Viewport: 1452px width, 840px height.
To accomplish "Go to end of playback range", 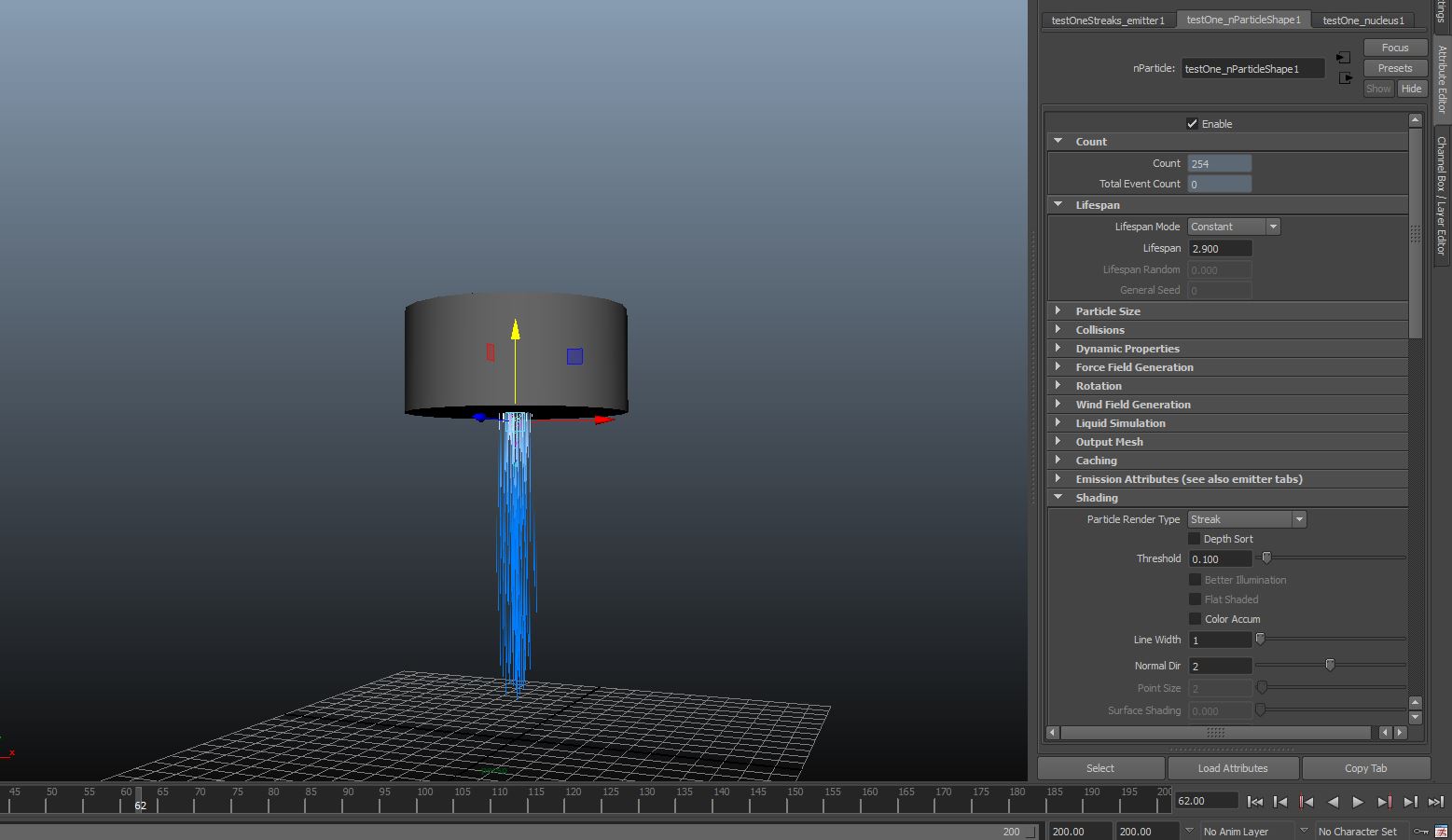I will point(1435,802).
